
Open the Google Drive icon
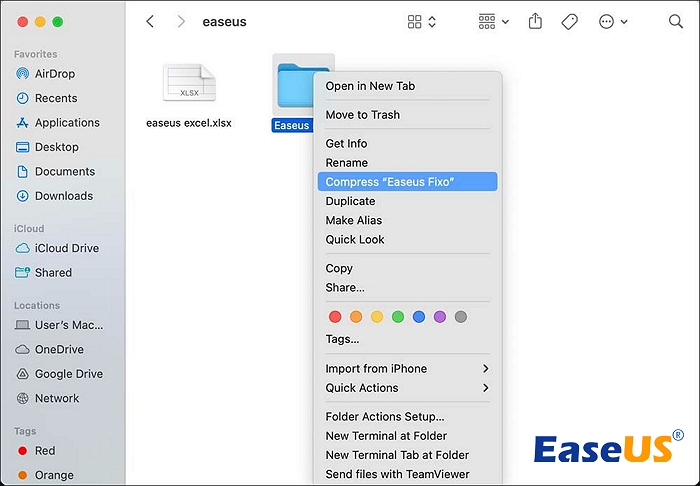[x=22, y=374]
